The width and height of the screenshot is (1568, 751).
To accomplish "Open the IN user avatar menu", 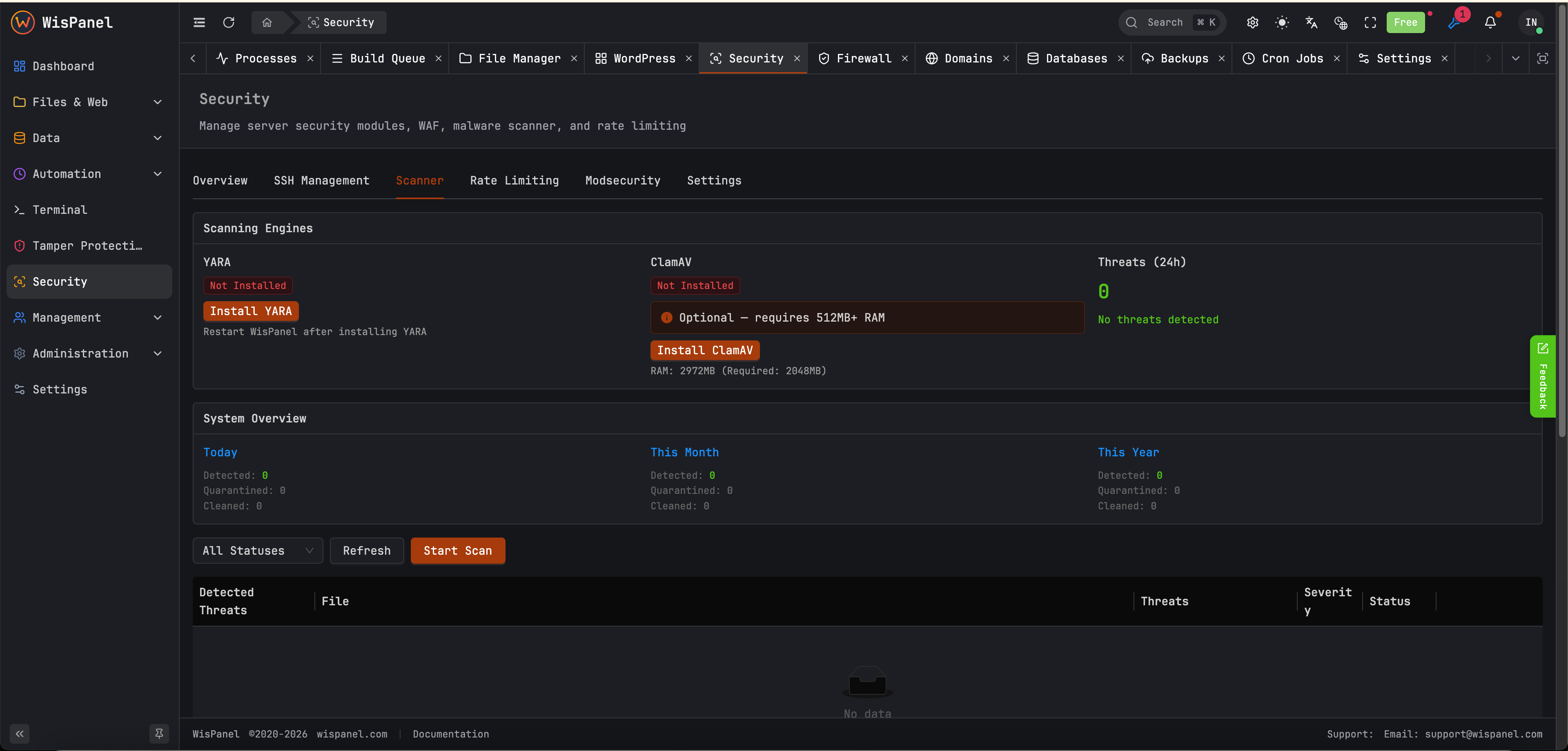I will [1531, 22].
